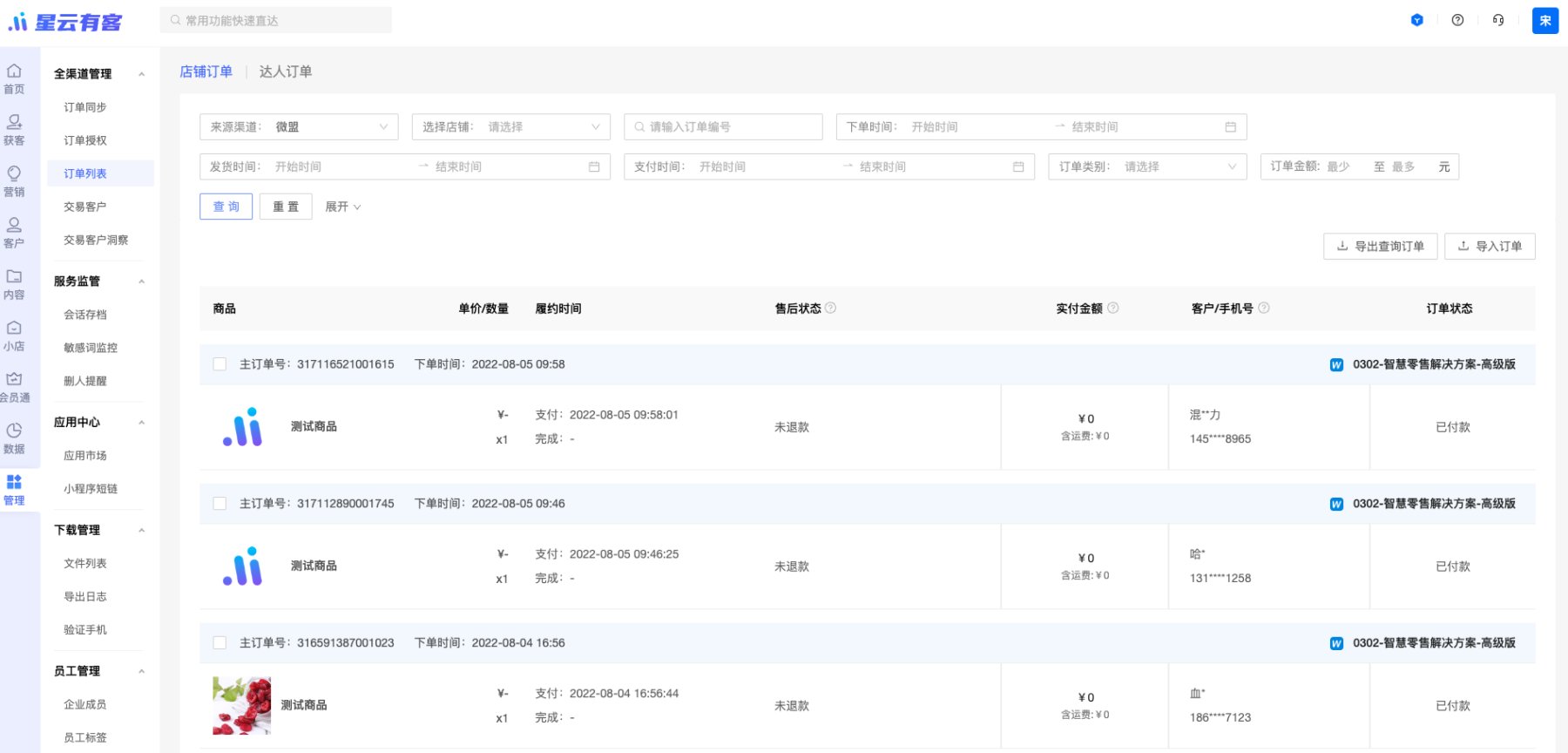Focus the 请输入订单编号 input field
Viewport: 1568px width, 753px height.
click(x=723, y=127)
